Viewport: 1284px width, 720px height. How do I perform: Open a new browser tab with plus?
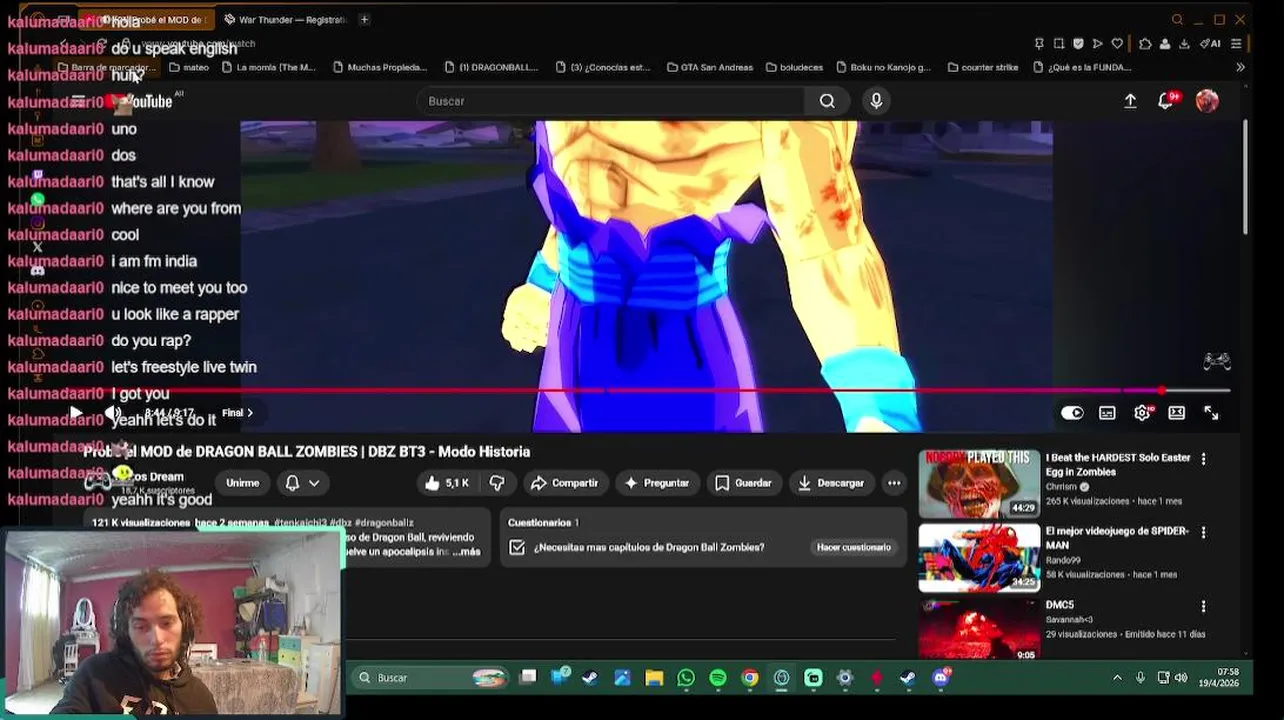364,19
